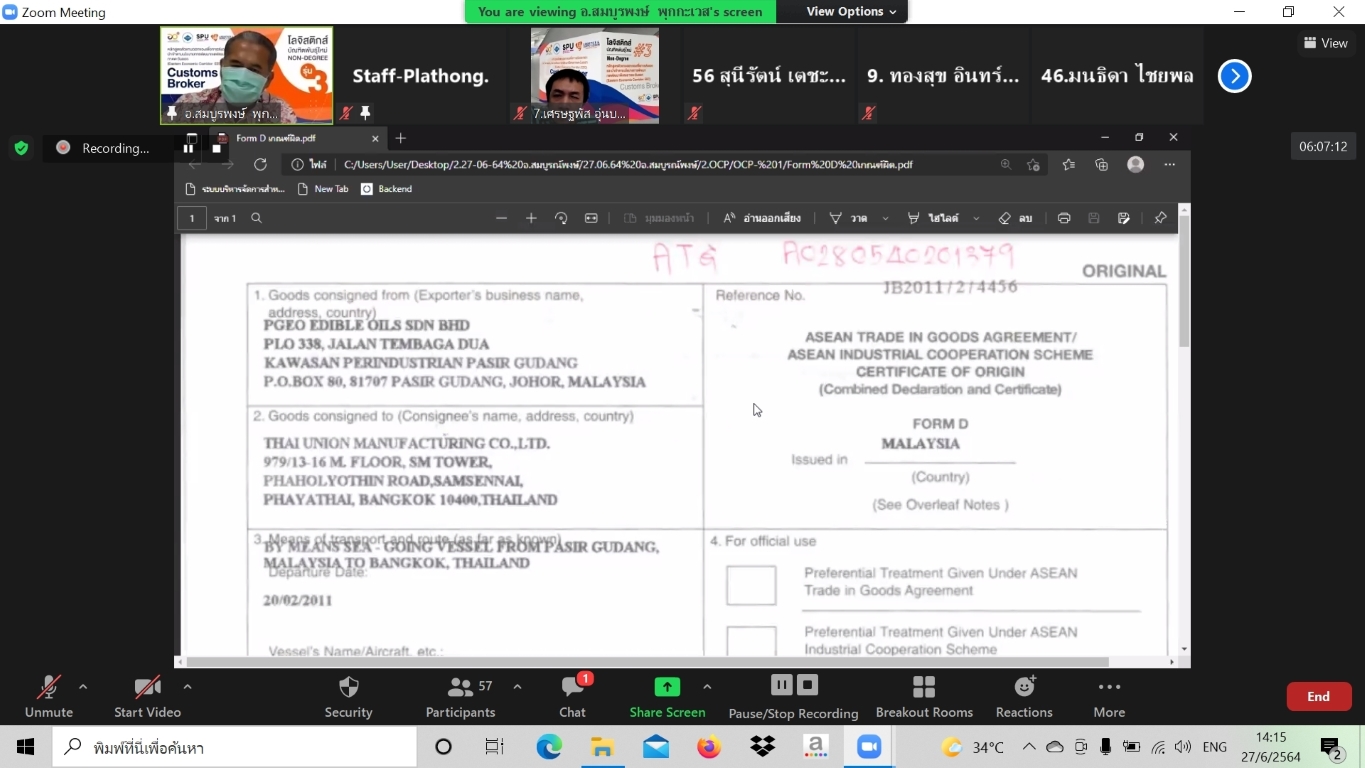
Task: Click the Recording... indicator
Action: (103, 148)
